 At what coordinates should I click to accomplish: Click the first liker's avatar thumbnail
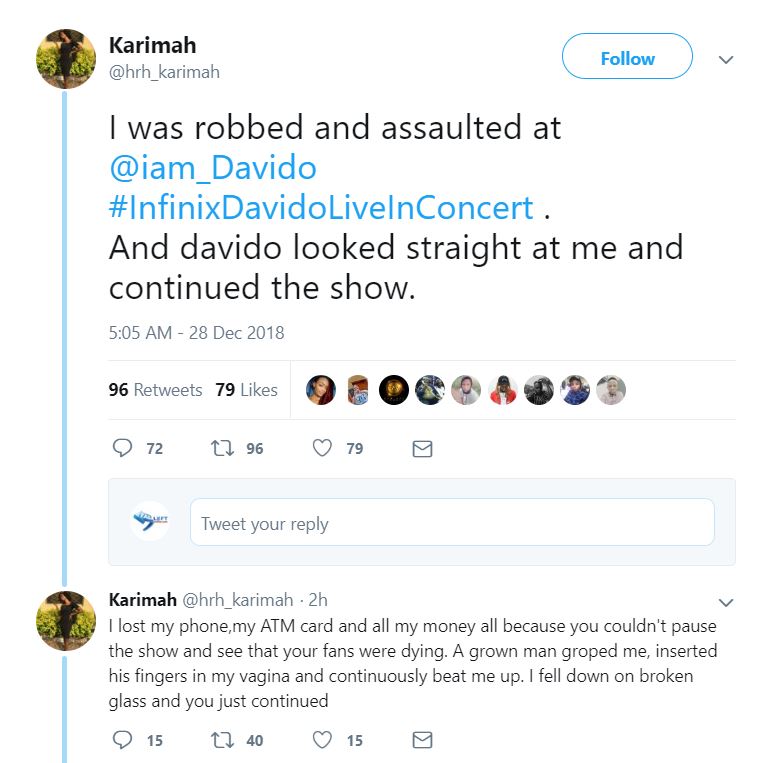(x=320, y=390)
